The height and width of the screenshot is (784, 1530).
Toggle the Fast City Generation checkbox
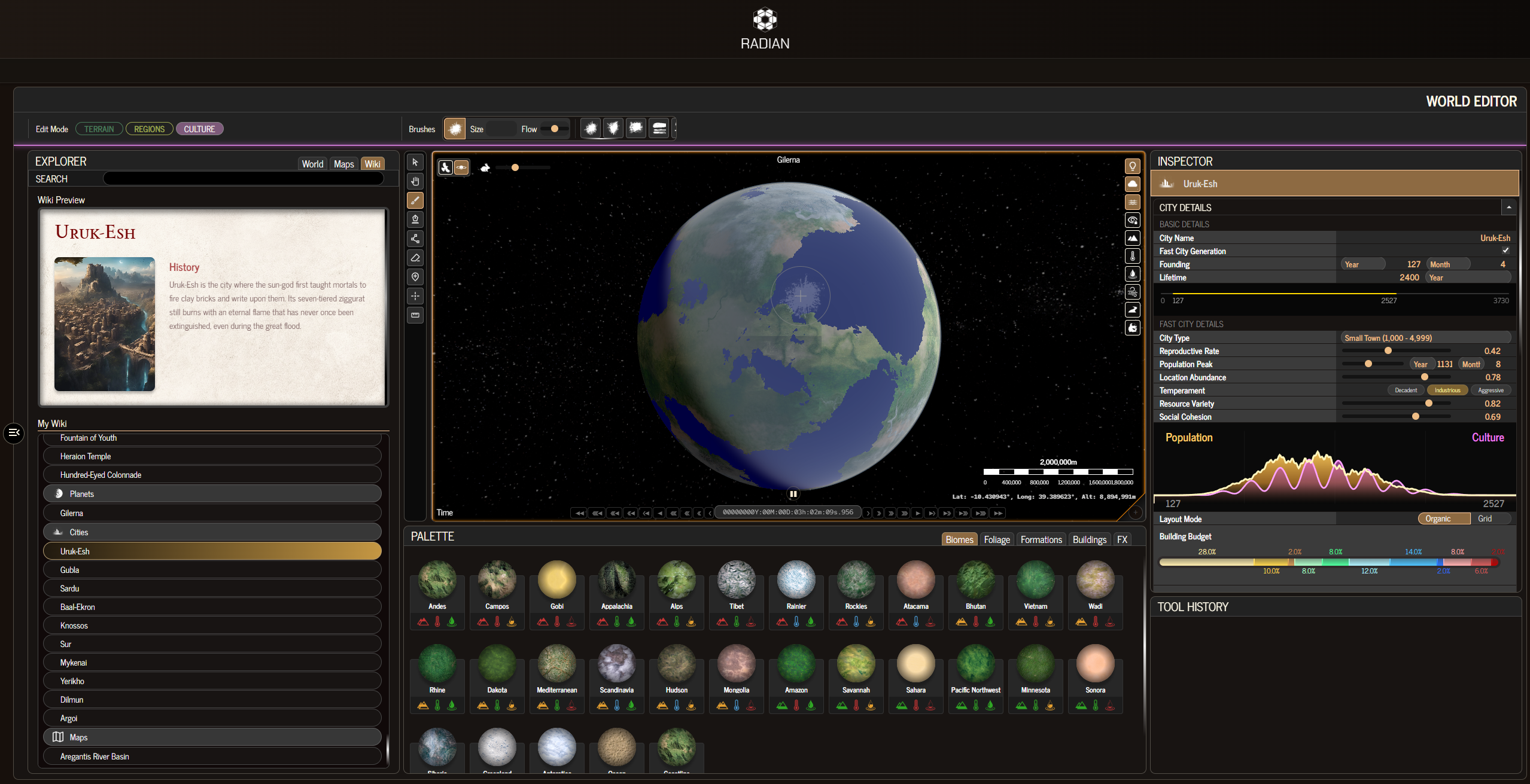click(x=1505, y=251)
